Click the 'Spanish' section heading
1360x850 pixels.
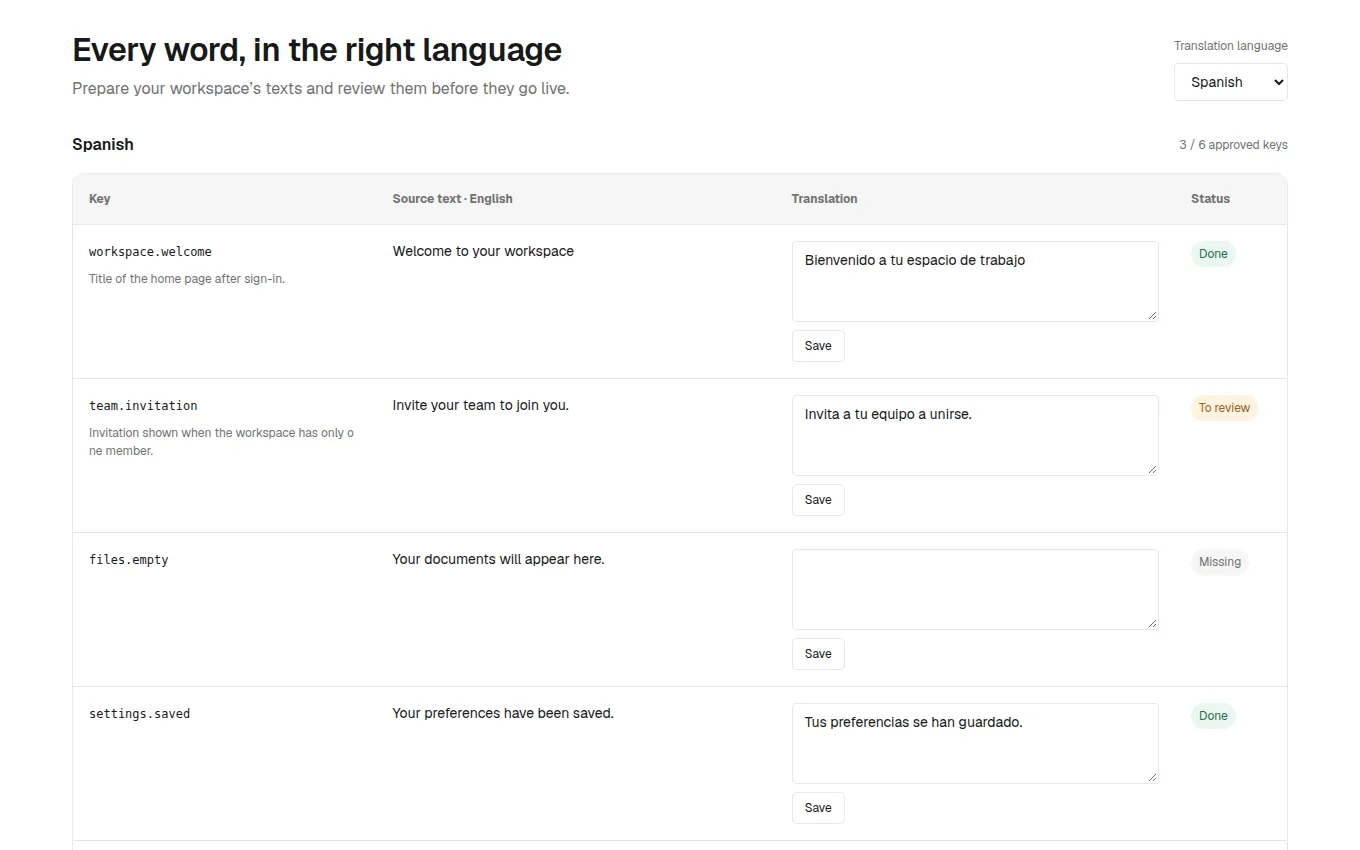[103, 144]
